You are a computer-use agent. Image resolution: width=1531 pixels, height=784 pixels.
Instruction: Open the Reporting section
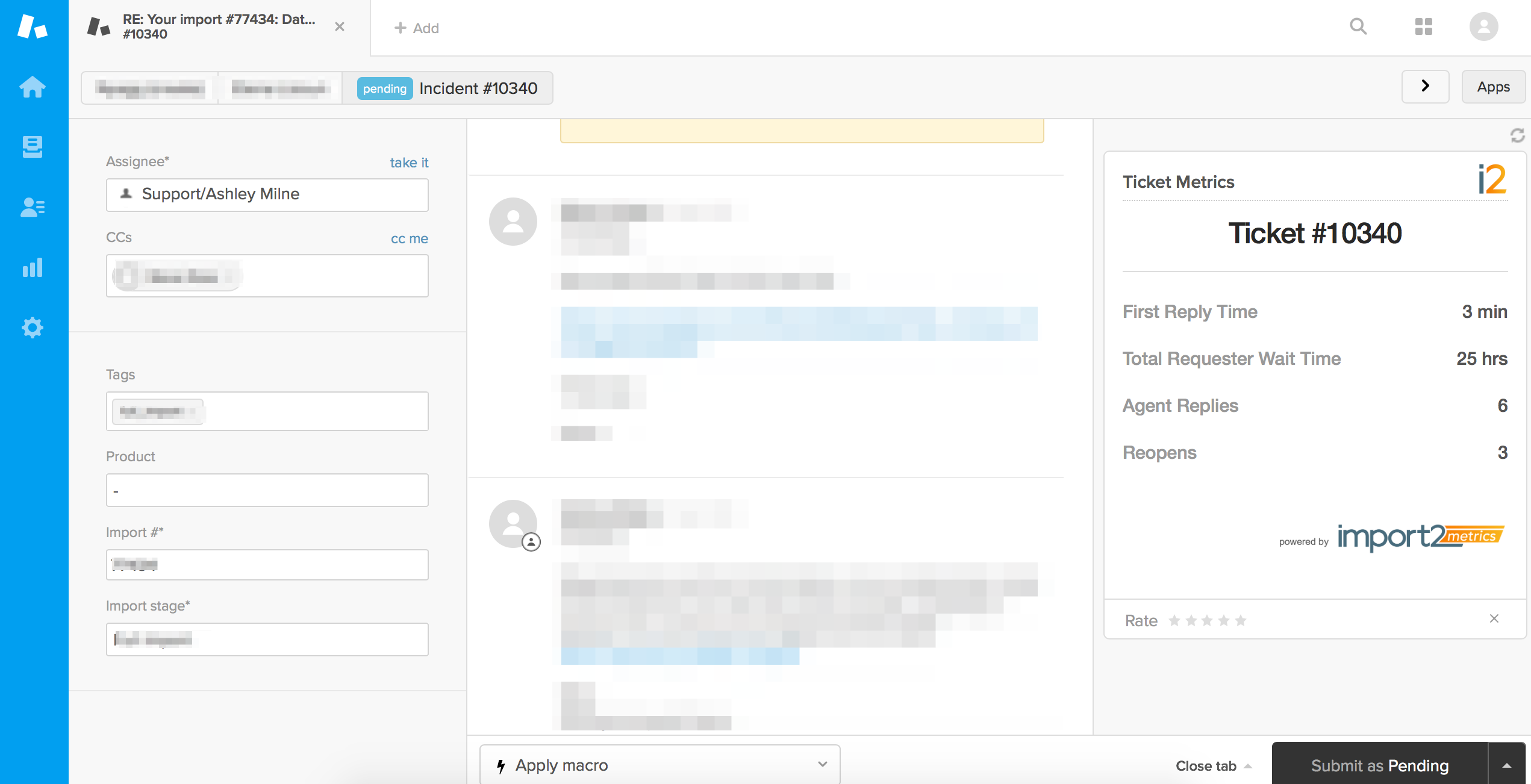tap(32, 267)
